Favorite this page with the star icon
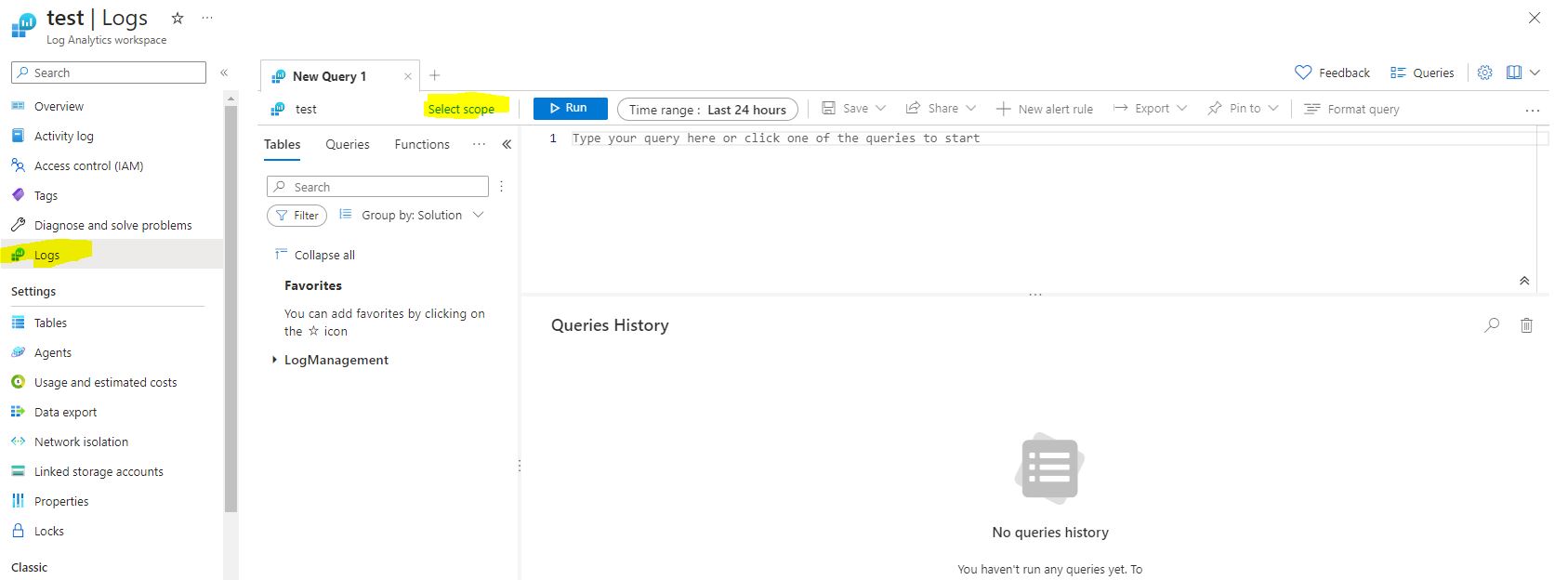 pos(178,18)
